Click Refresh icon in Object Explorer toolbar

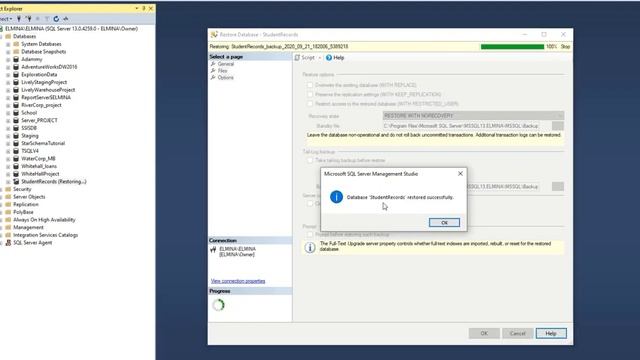click(x=56, y=18)
